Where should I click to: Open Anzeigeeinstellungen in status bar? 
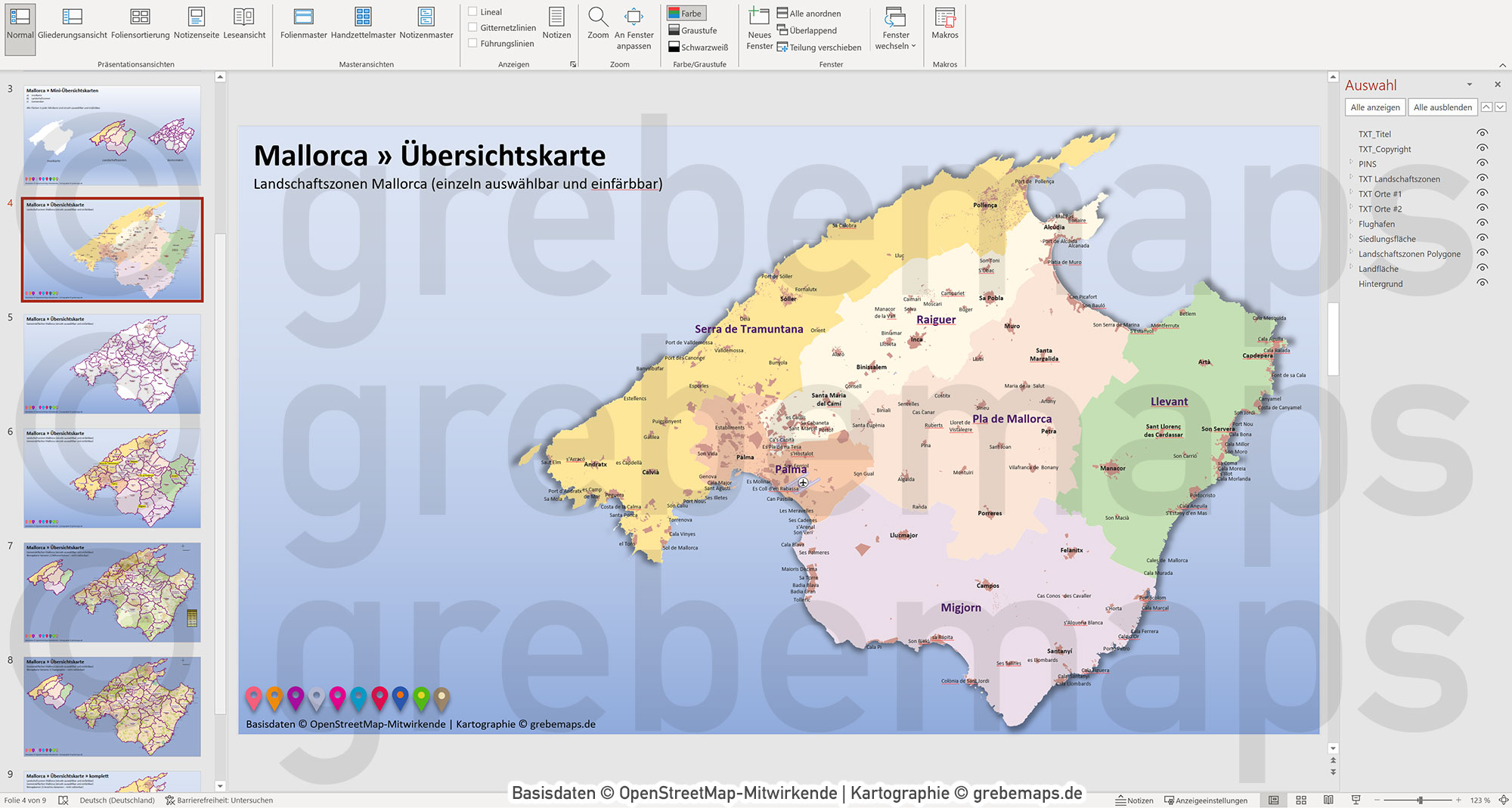tap(1207, 800)
